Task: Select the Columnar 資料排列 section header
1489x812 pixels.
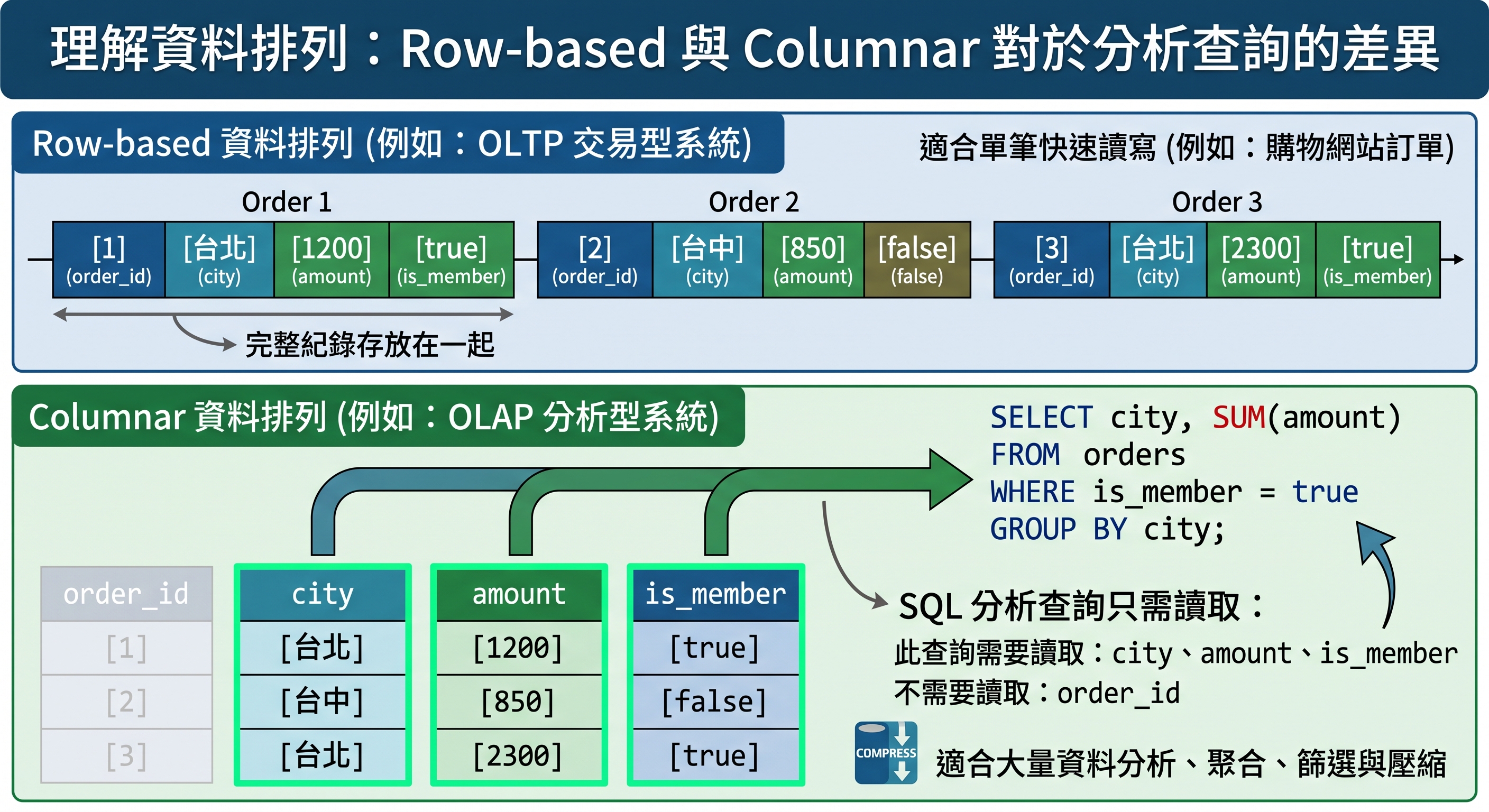Action: coord(379,417)
